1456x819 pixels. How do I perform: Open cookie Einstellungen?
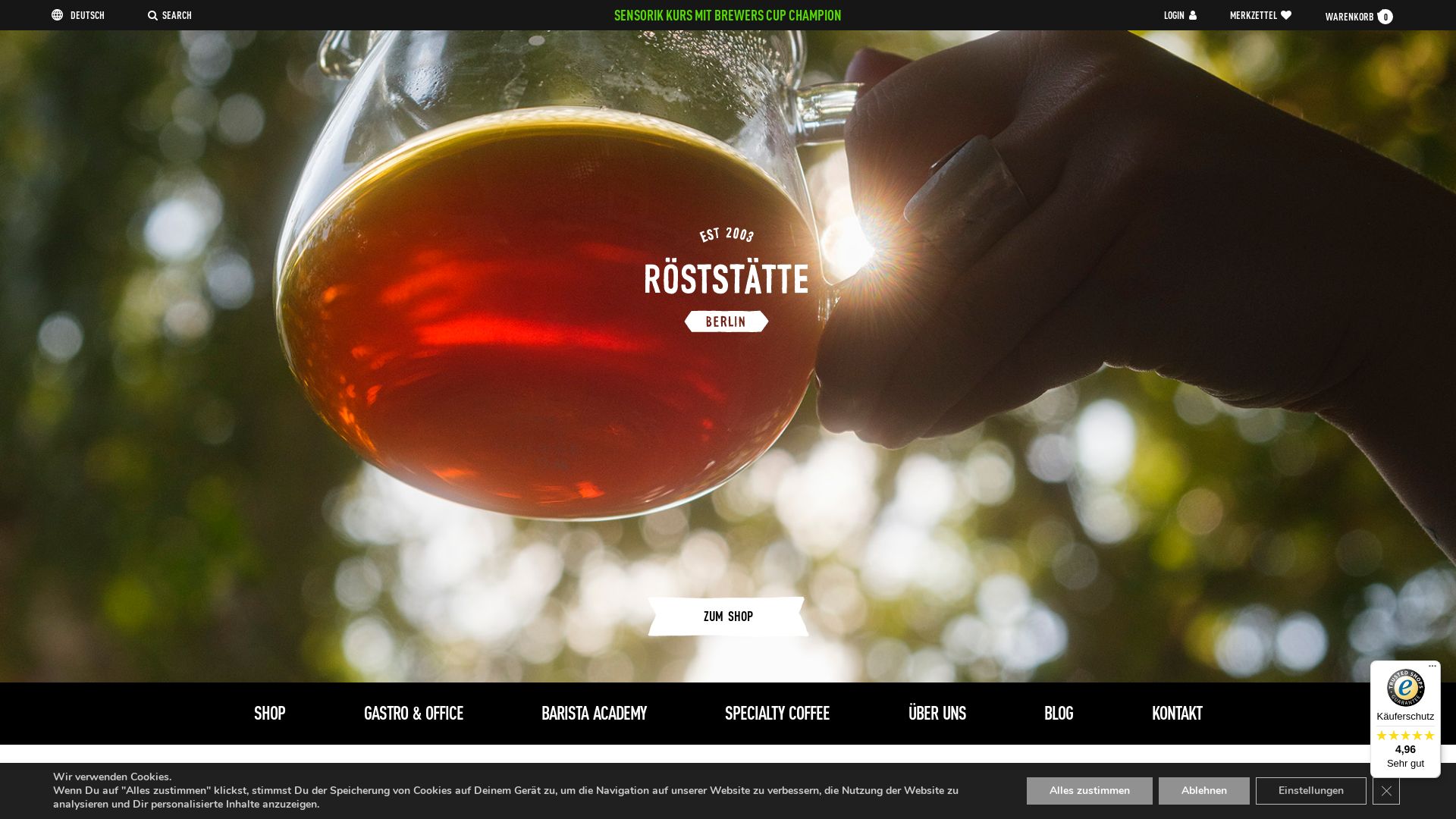(1311, 791)
